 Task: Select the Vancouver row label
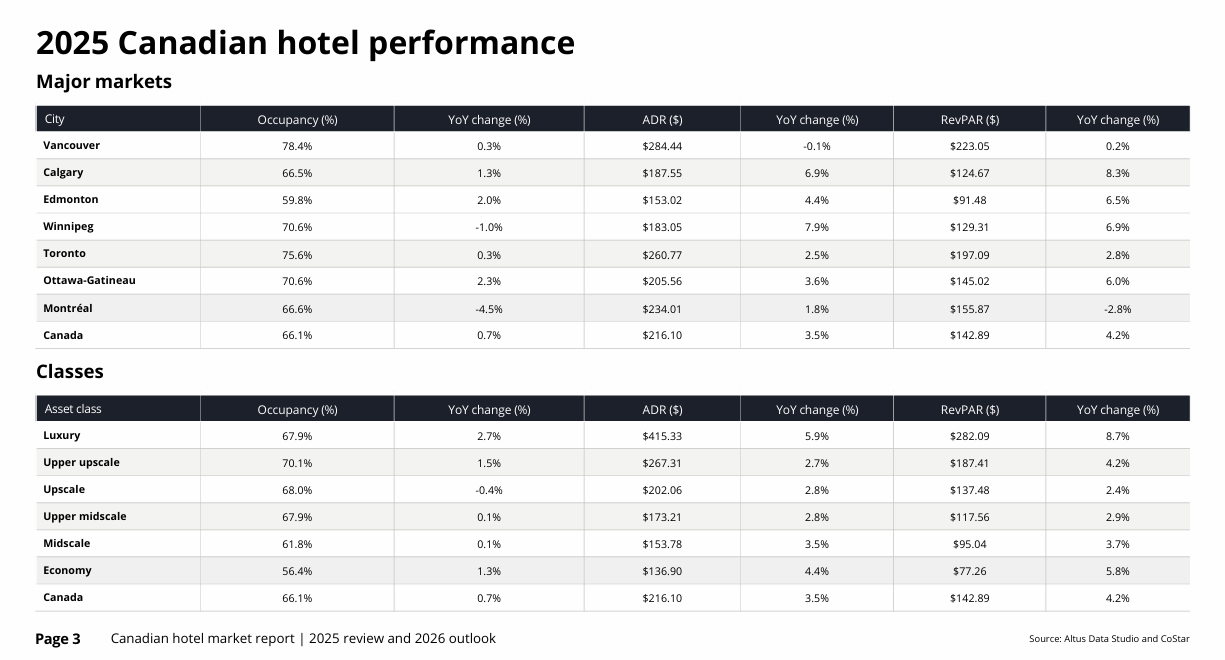pyautogui.click(x=72, y=145)
